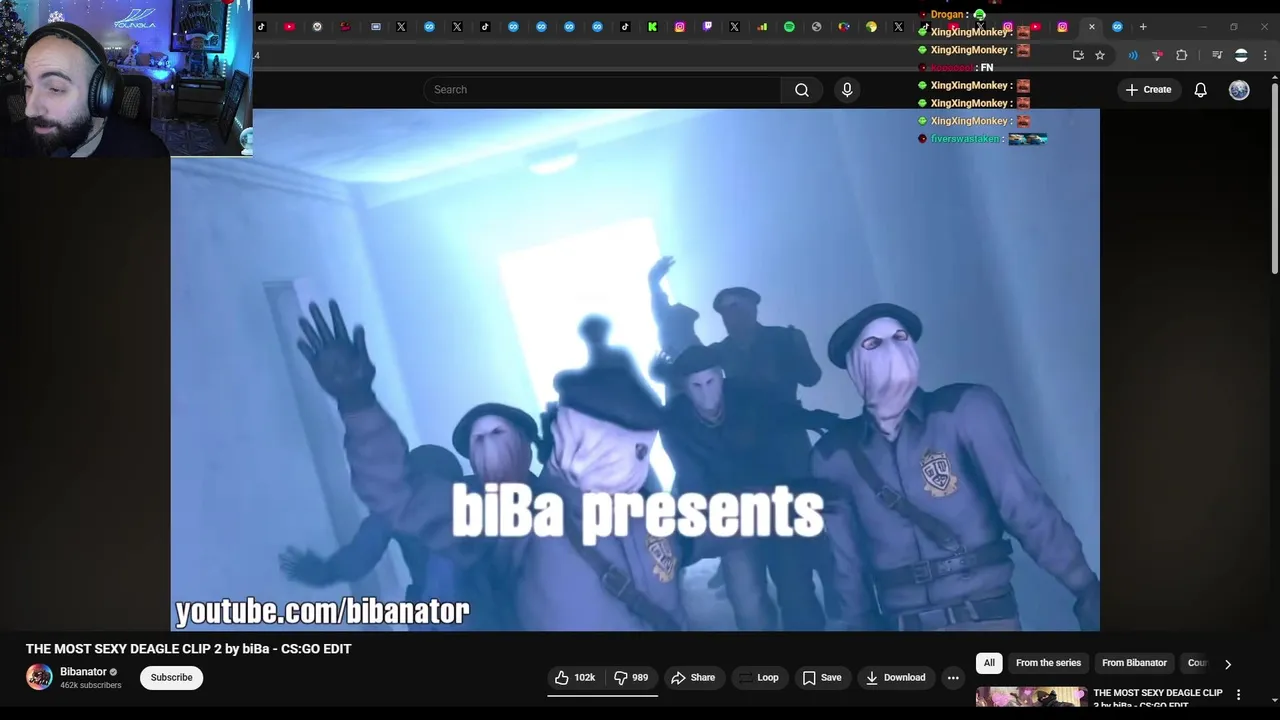Dislike the video with thumbs down
Viewport: 1280px width, 720px height.
[631, 678]
